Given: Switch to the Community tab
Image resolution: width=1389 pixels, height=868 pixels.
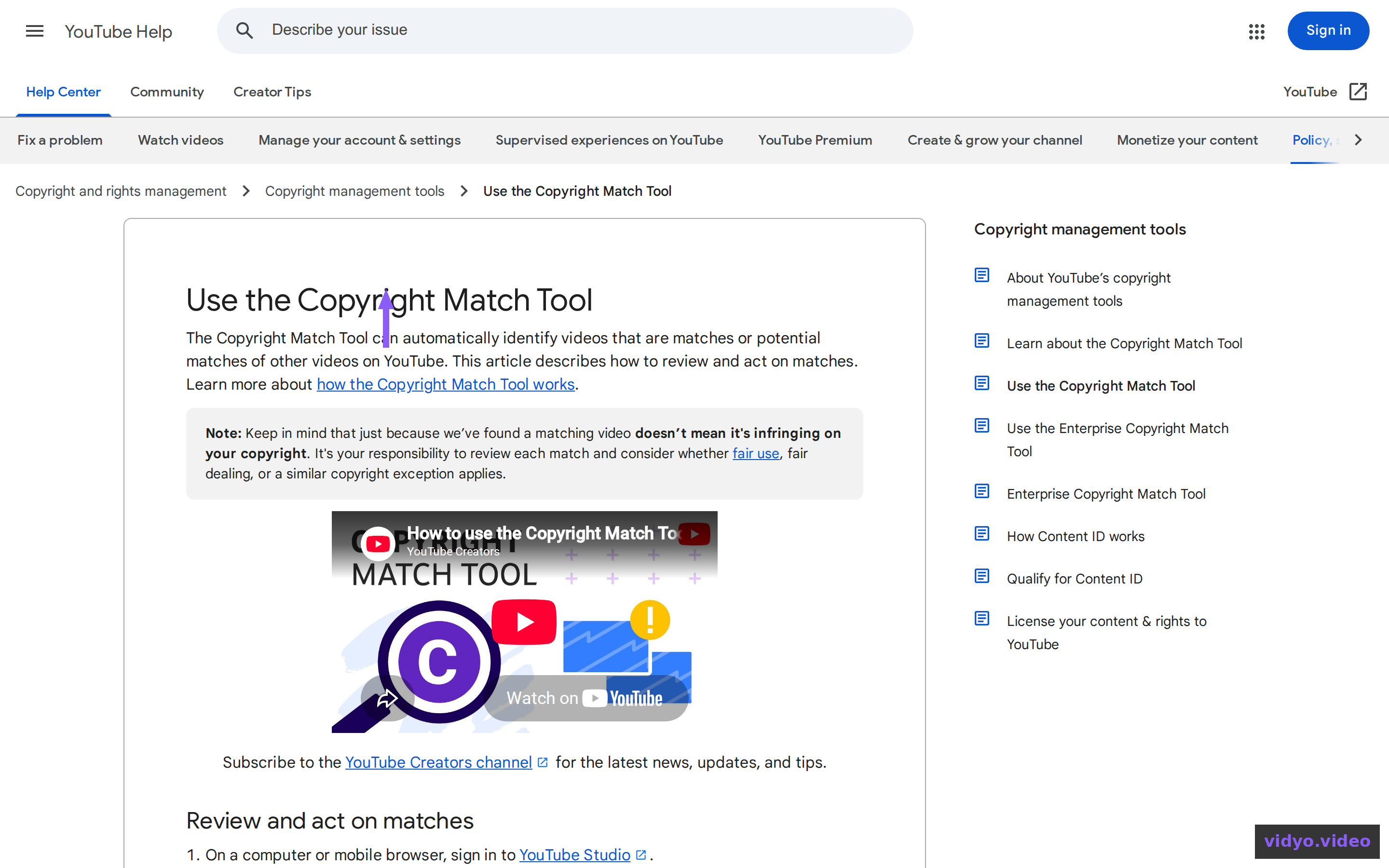Looking at the screenshot, I should [167, 92].
